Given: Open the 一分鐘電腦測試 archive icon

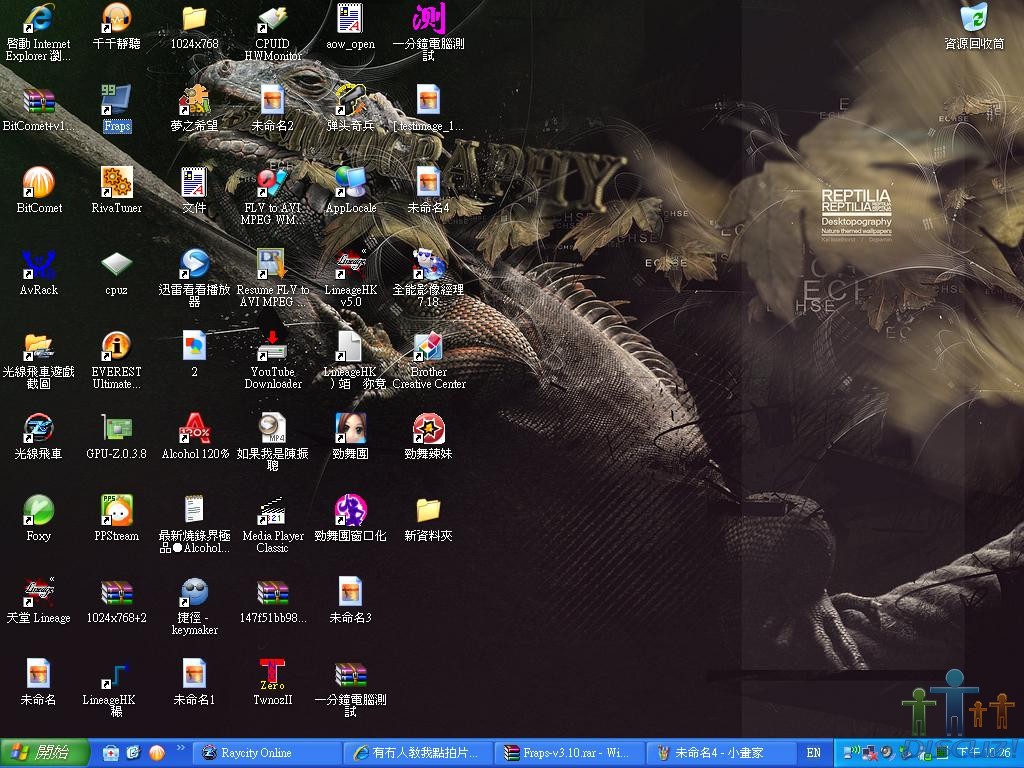Looking at the screenshot, I should (350, 674).
